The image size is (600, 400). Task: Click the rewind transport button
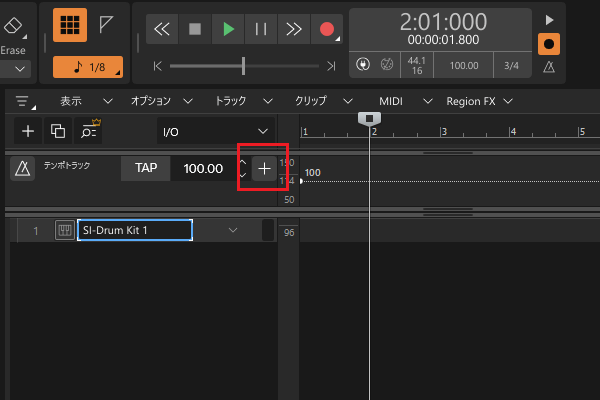click(162, 29)
